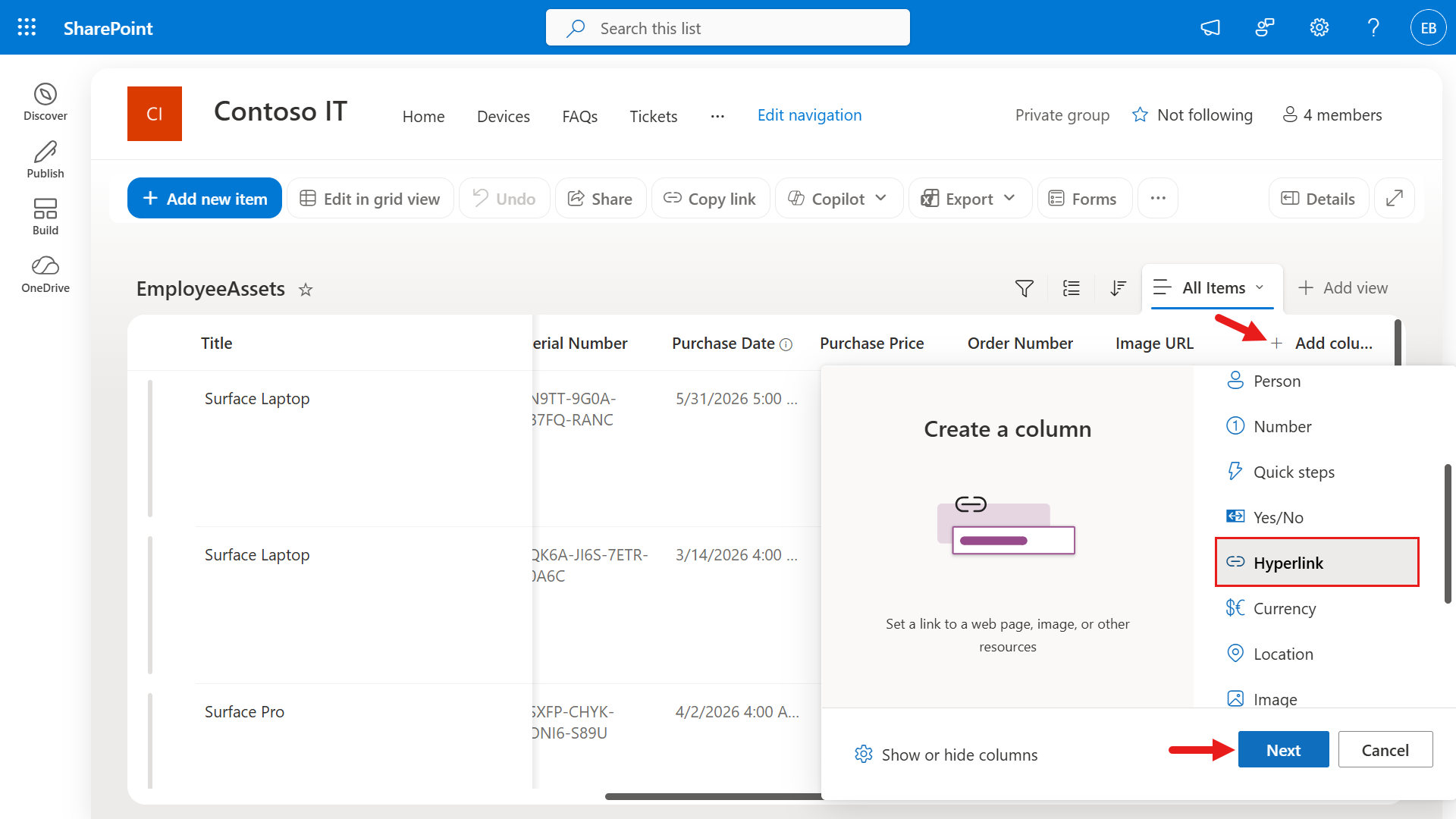Select the Hyperlink column type
The image size is (1456, 819).
[1317, 563]
